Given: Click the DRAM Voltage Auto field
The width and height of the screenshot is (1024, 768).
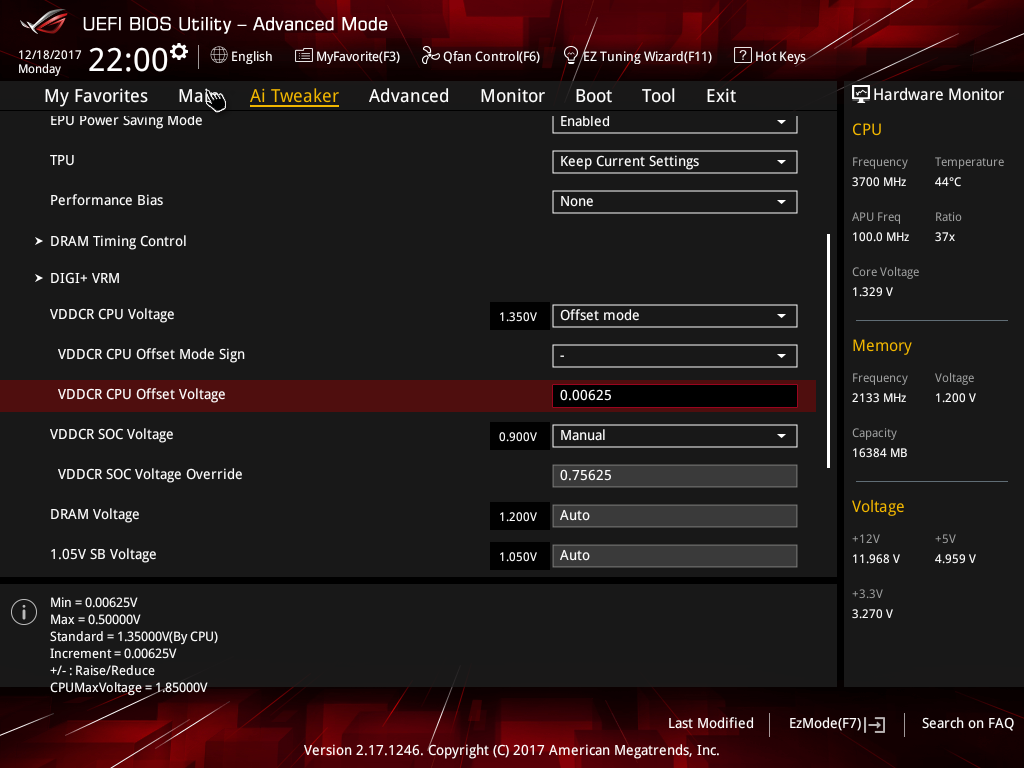Looking at the screenshot, I should pos(675,516).
